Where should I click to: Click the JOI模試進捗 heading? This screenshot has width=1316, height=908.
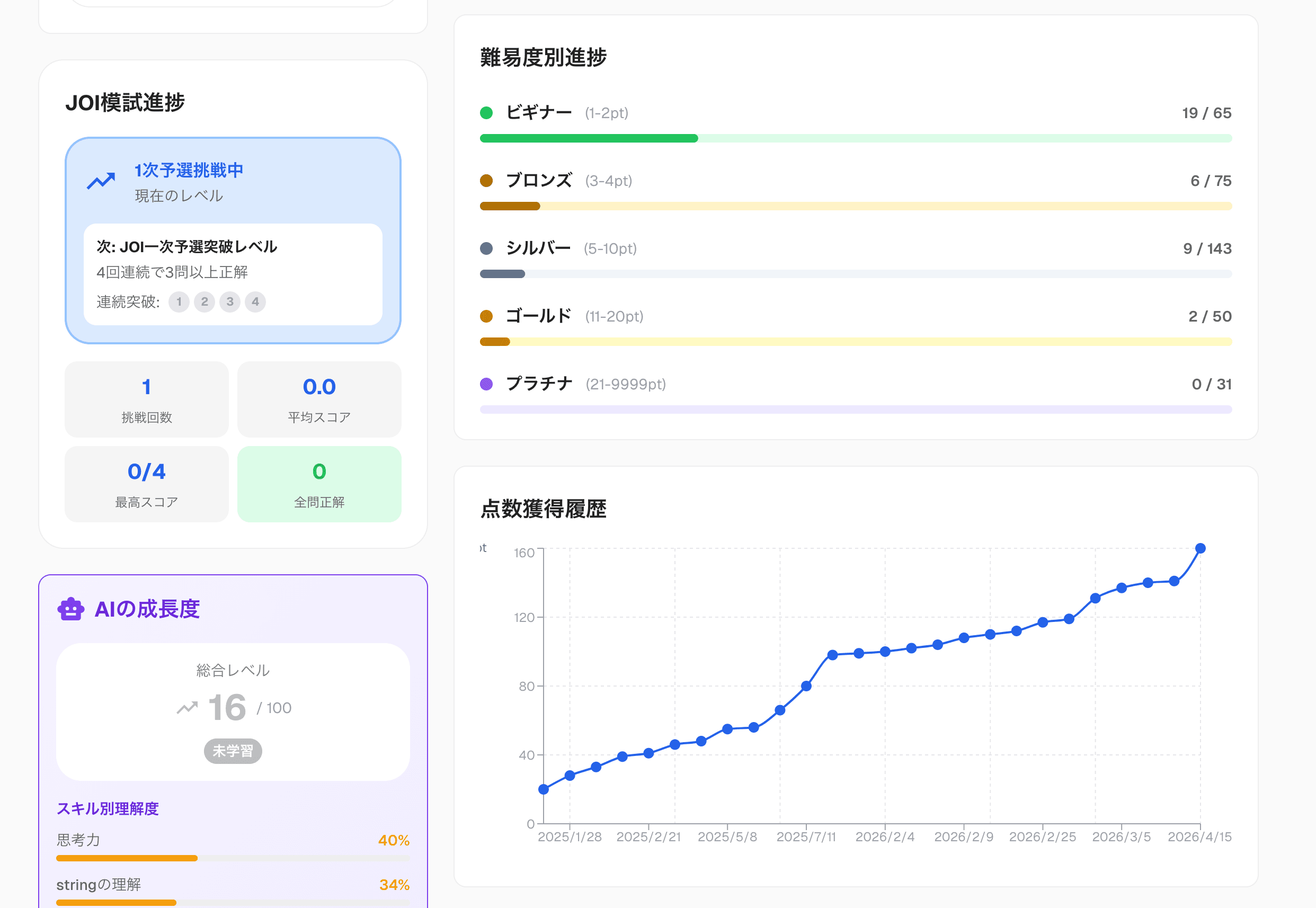tap(125, 102)
